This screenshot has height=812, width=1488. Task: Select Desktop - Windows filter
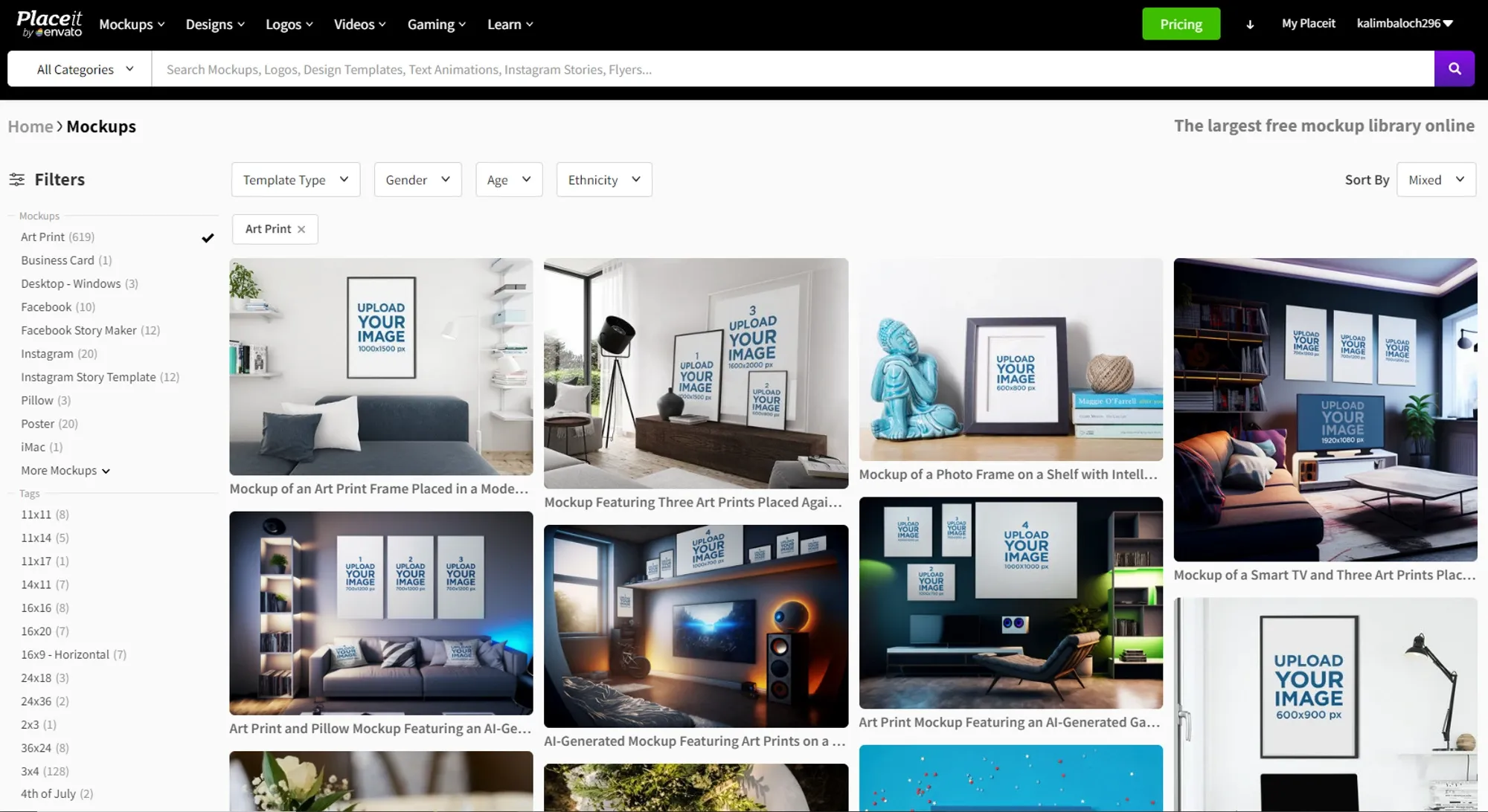(x=80, y=283)
